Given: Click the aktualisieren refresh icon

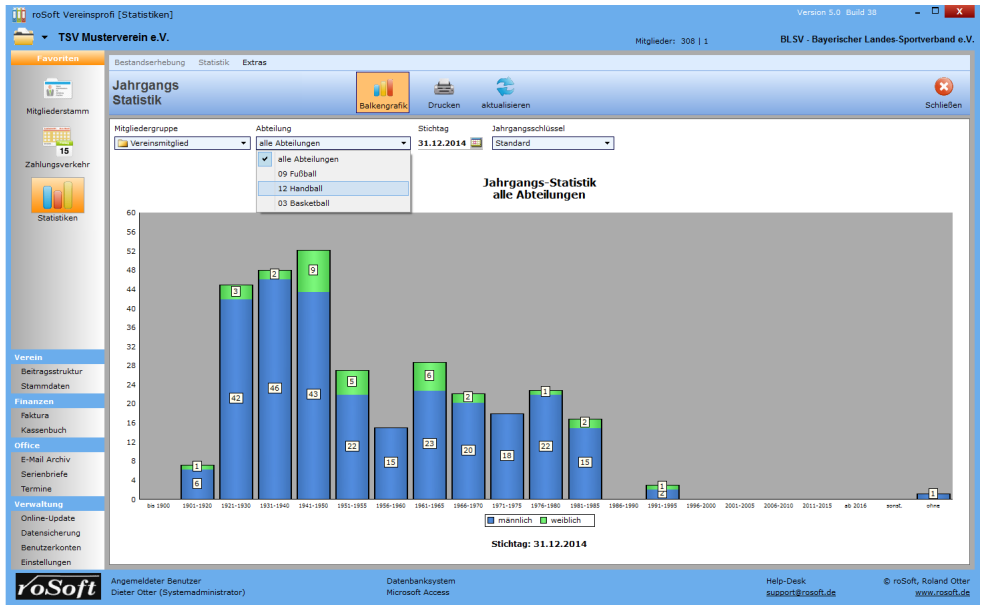Looking at the screenshot, I should 505,88.
